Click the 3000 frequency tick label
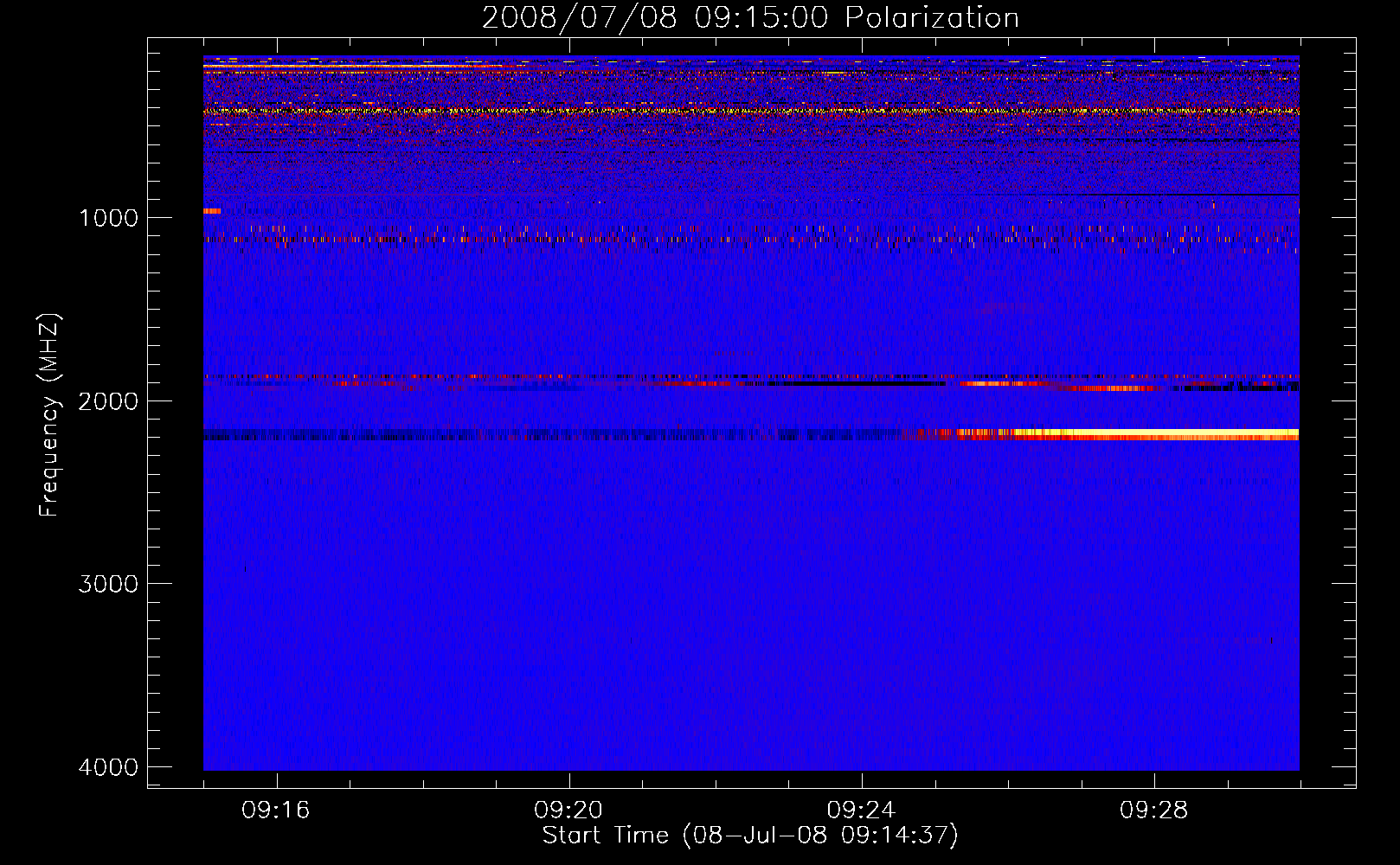 pyautogui.click(x=108, y=584)
